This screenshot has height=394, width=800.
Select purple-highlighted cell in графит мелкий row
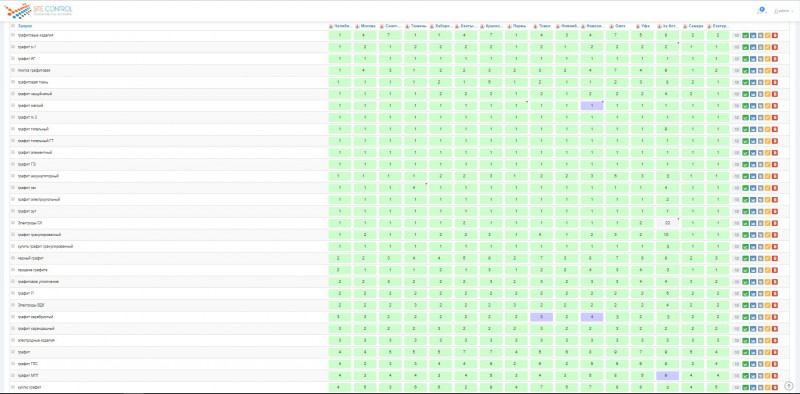(x=592, y=106)
